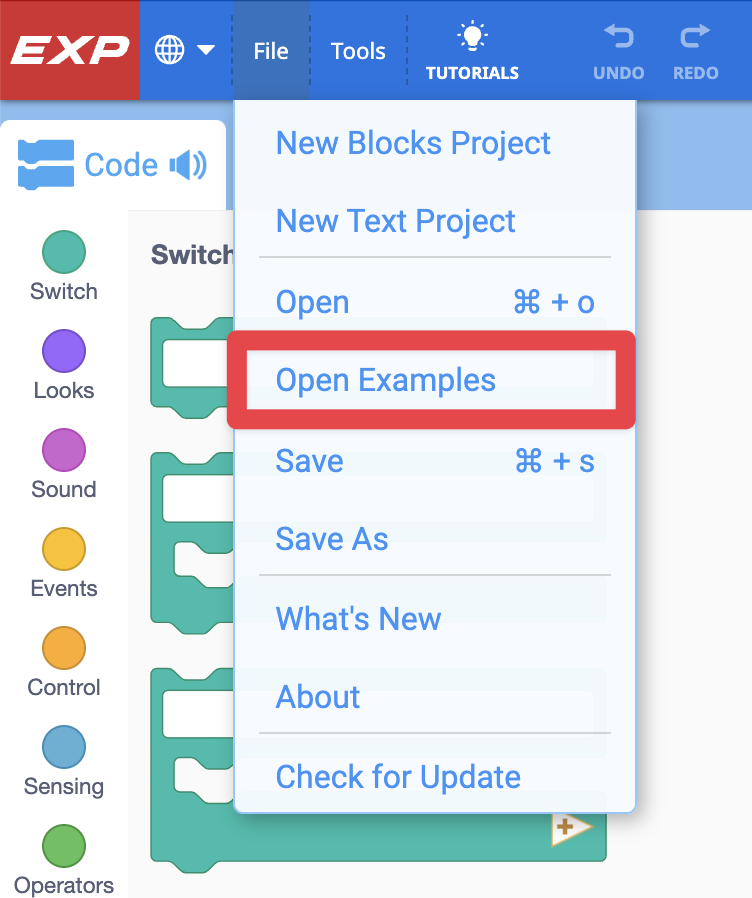
Task: Select the Operators block category
Action: pyautogui.click(x=63, y=858)
